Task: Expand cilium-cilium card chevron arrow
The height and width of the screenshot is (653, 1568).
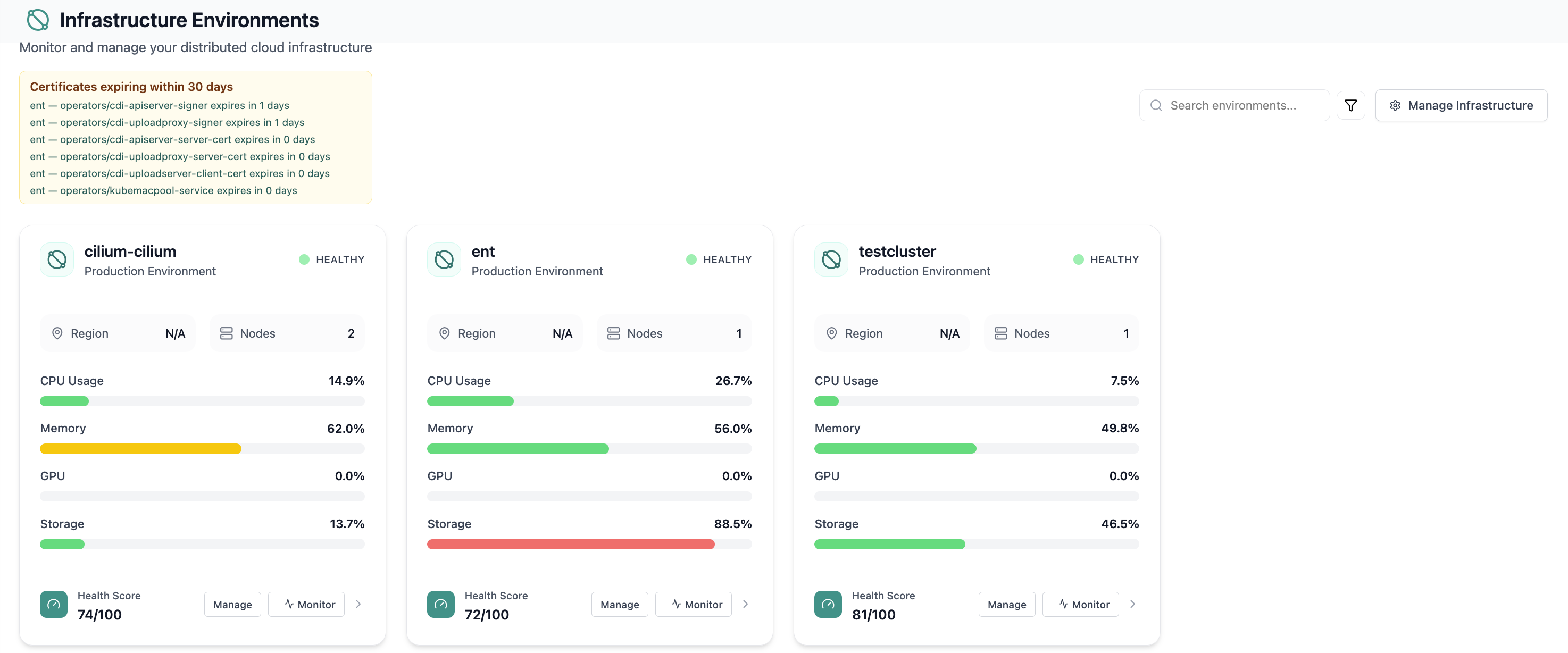Action: 358,604
